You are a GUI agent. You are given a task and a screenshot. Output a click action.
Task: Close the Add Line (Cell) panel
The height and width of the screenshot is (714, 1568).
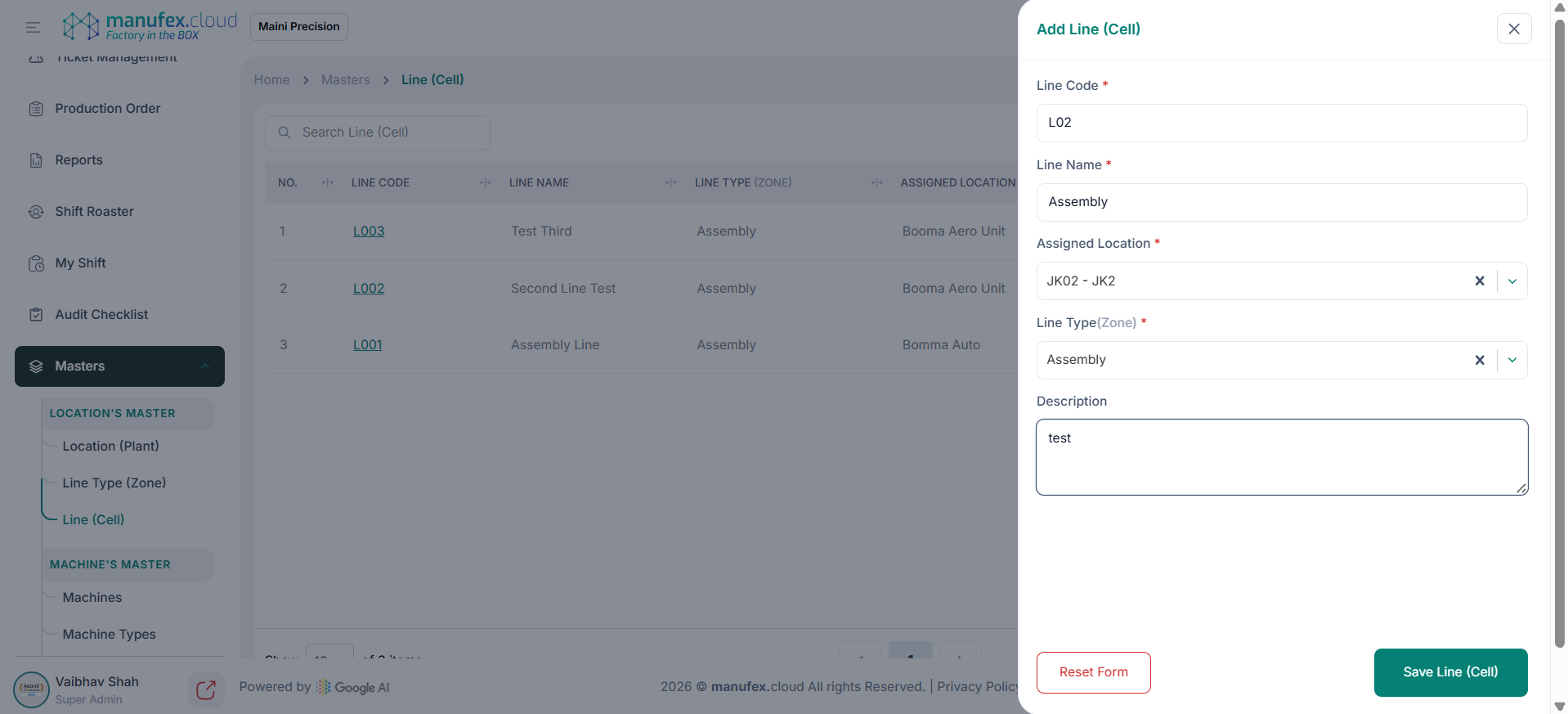(x=1513, y=29)
